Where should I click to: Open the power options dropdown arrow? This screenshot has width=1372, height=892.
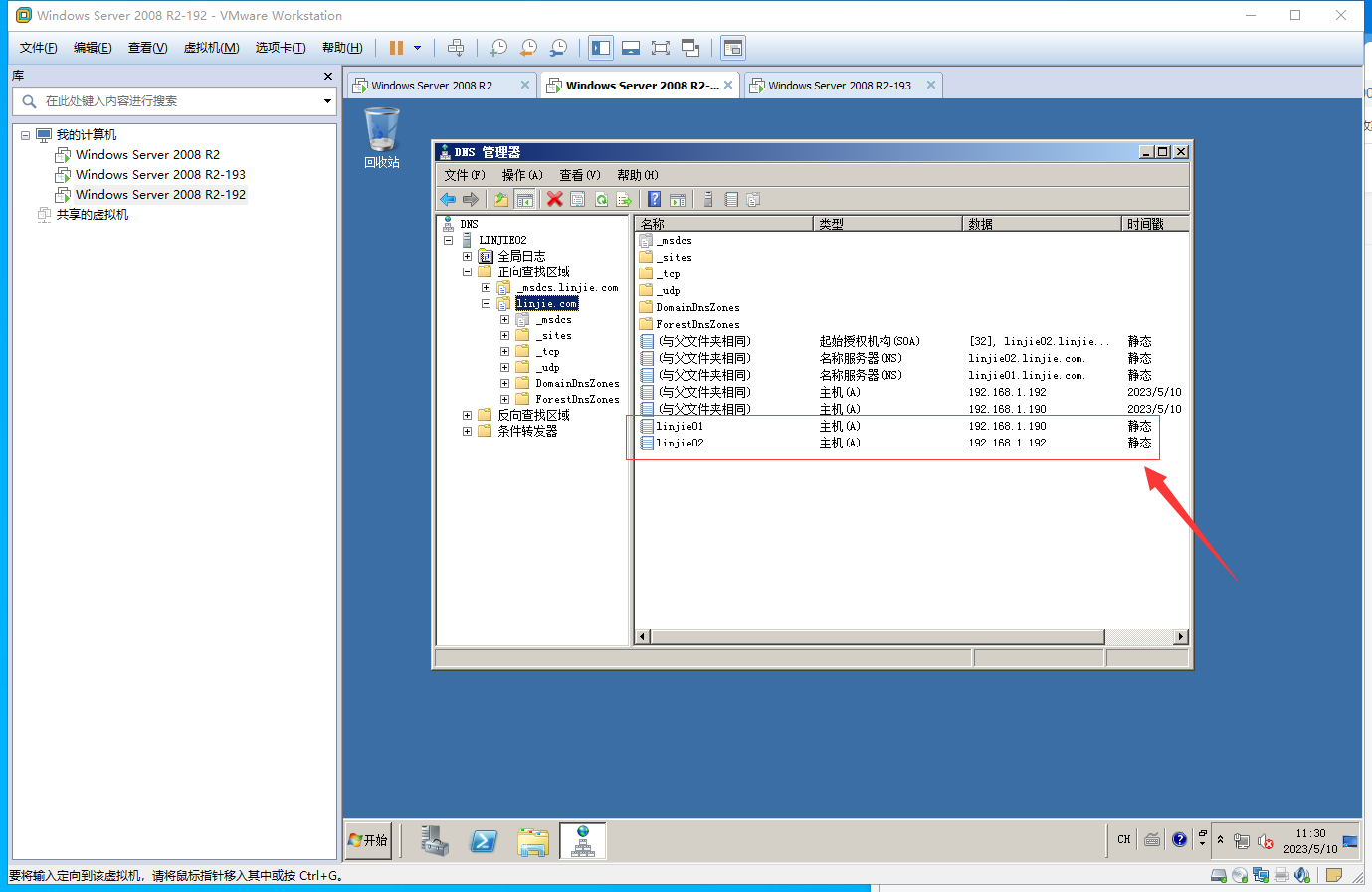click(418, 48)
